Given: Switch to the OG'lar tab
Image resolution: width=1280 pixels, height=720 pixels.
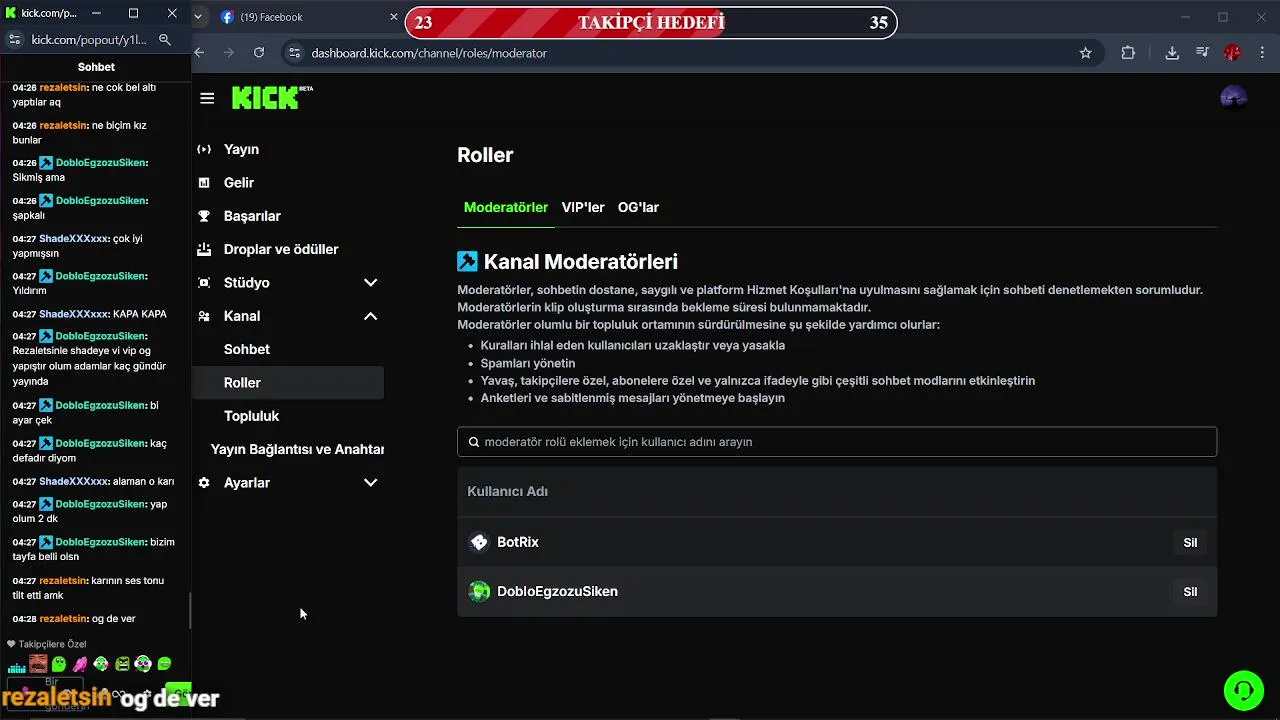Looking at the screenshot, I should coord(638,207).
